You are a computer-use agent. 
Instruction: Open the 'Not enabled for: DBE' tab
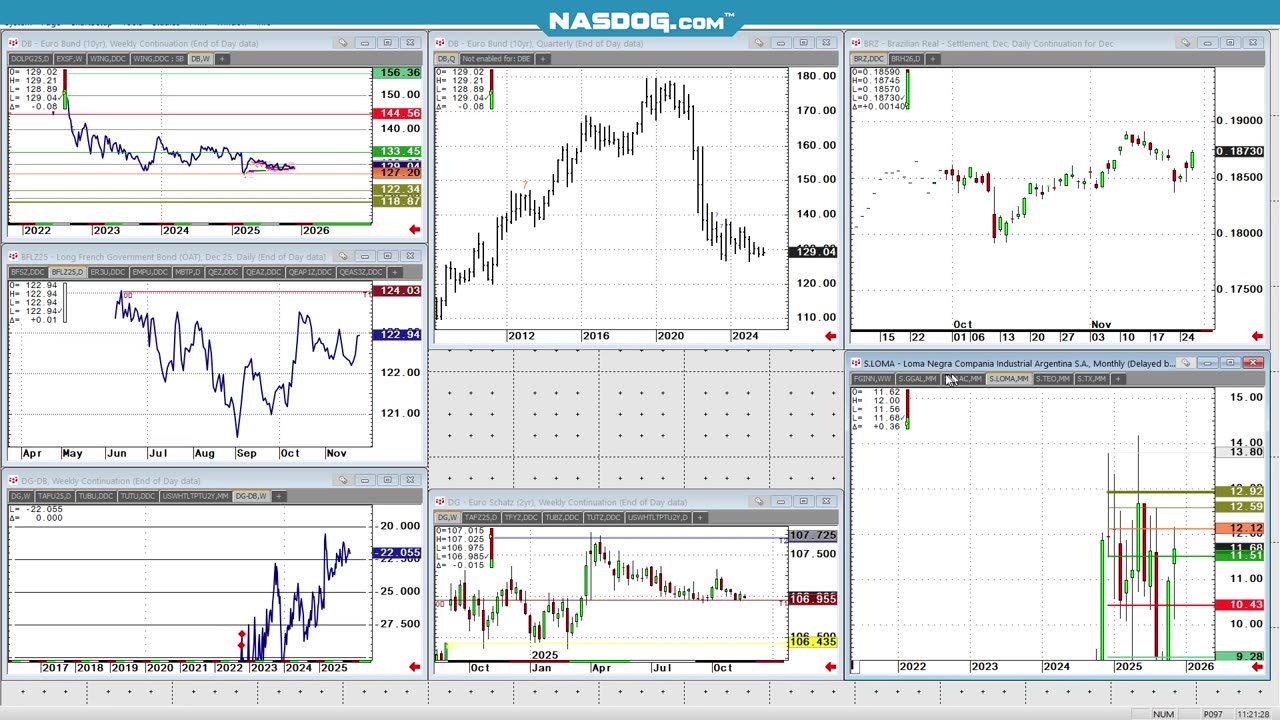[497, 59]
